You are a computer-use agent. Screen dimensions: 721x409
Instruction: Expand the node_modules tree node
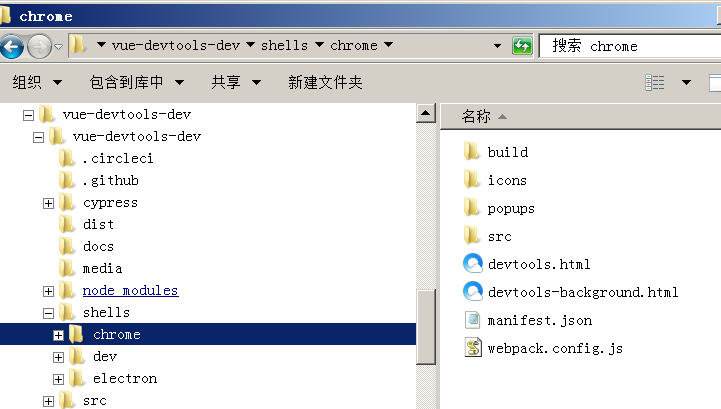tap(48, 291)
